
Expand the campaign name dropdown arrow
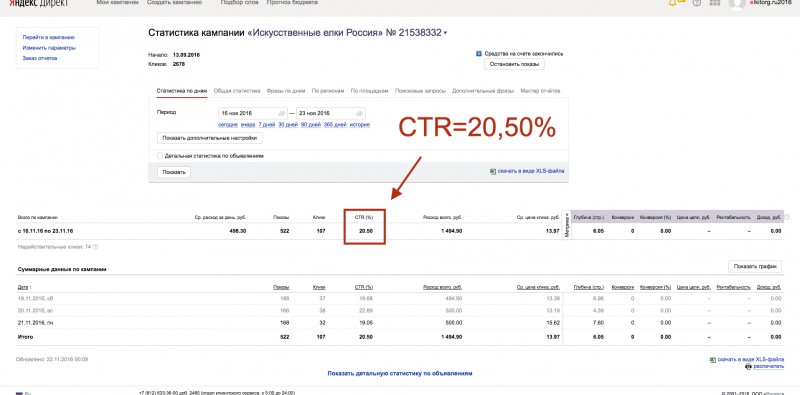click(445, 33)
